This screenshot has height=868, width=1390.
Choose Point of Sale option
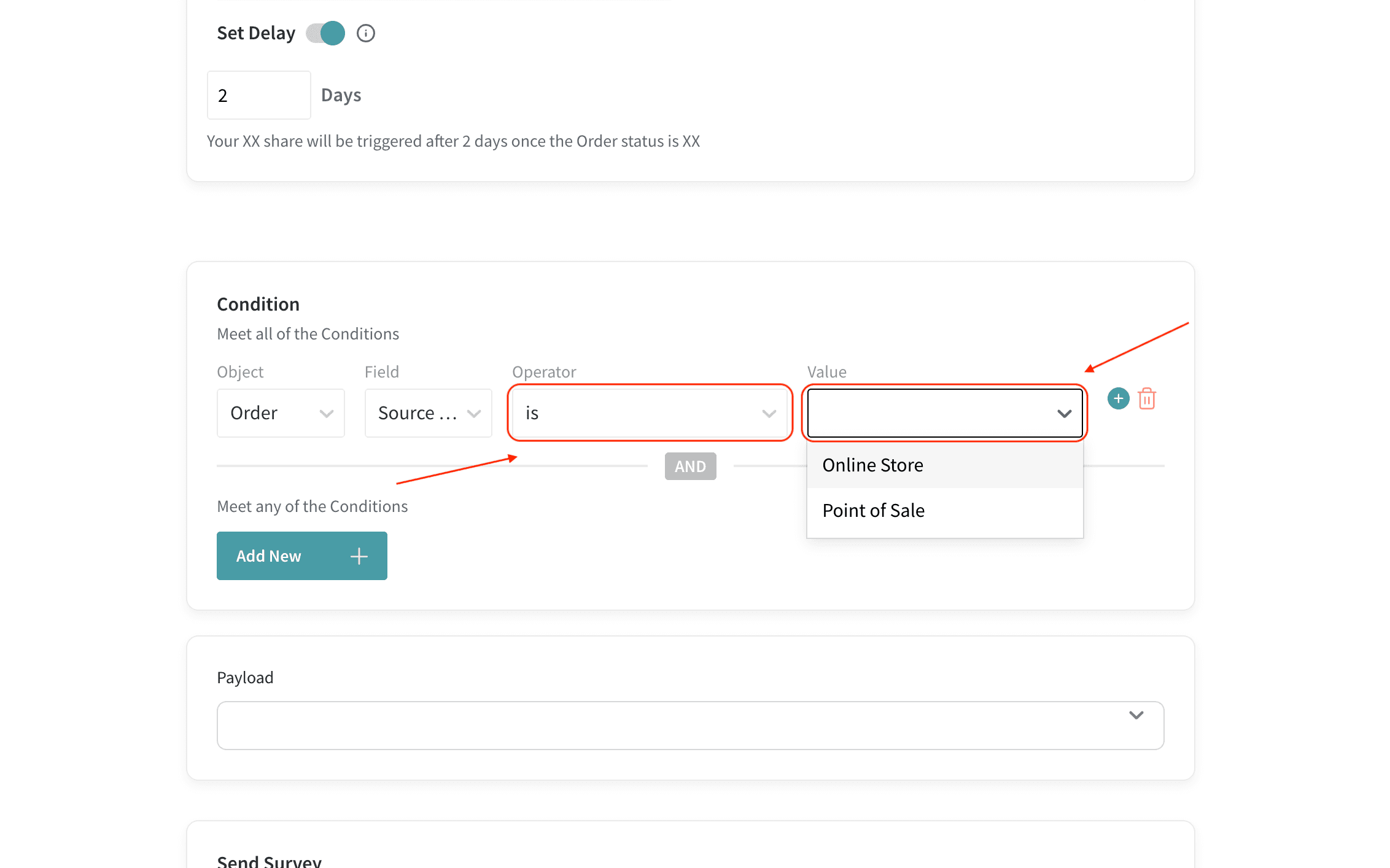[873, 511]
